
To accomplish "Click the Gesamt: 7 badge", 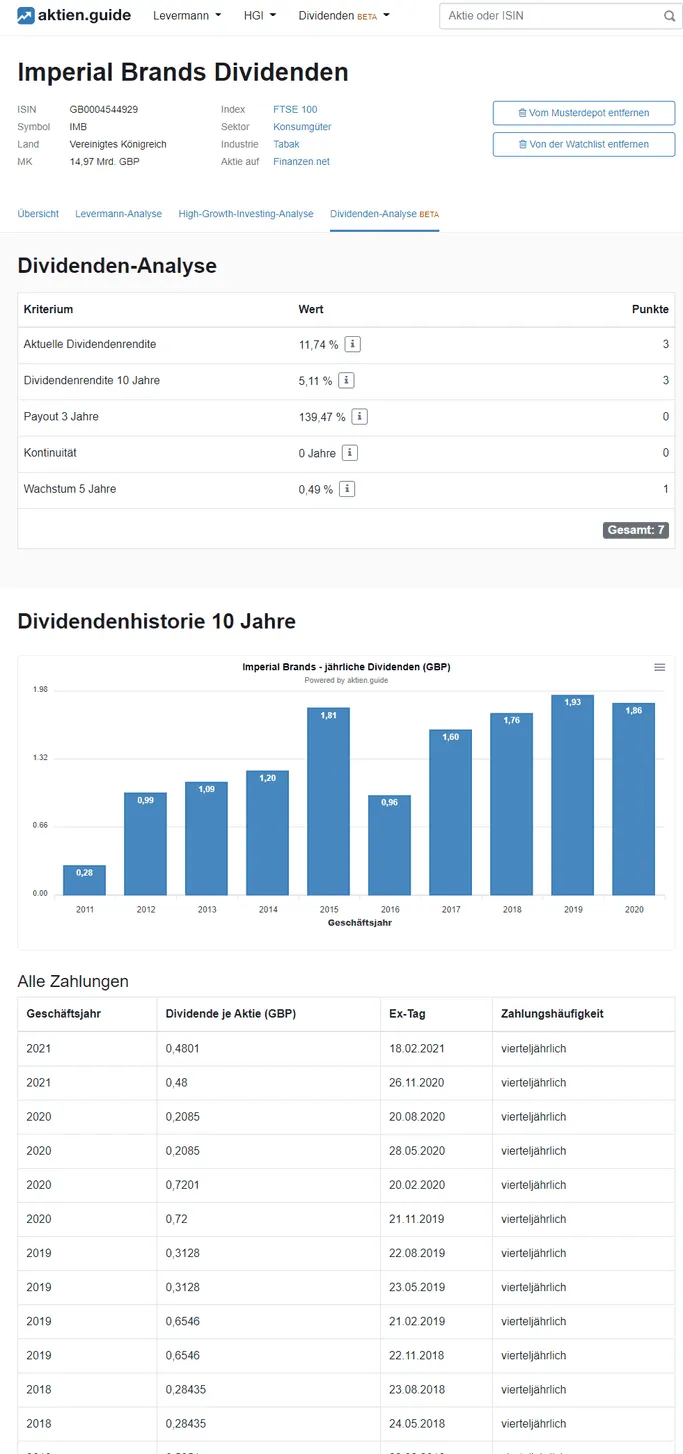I will pos(635,530).
